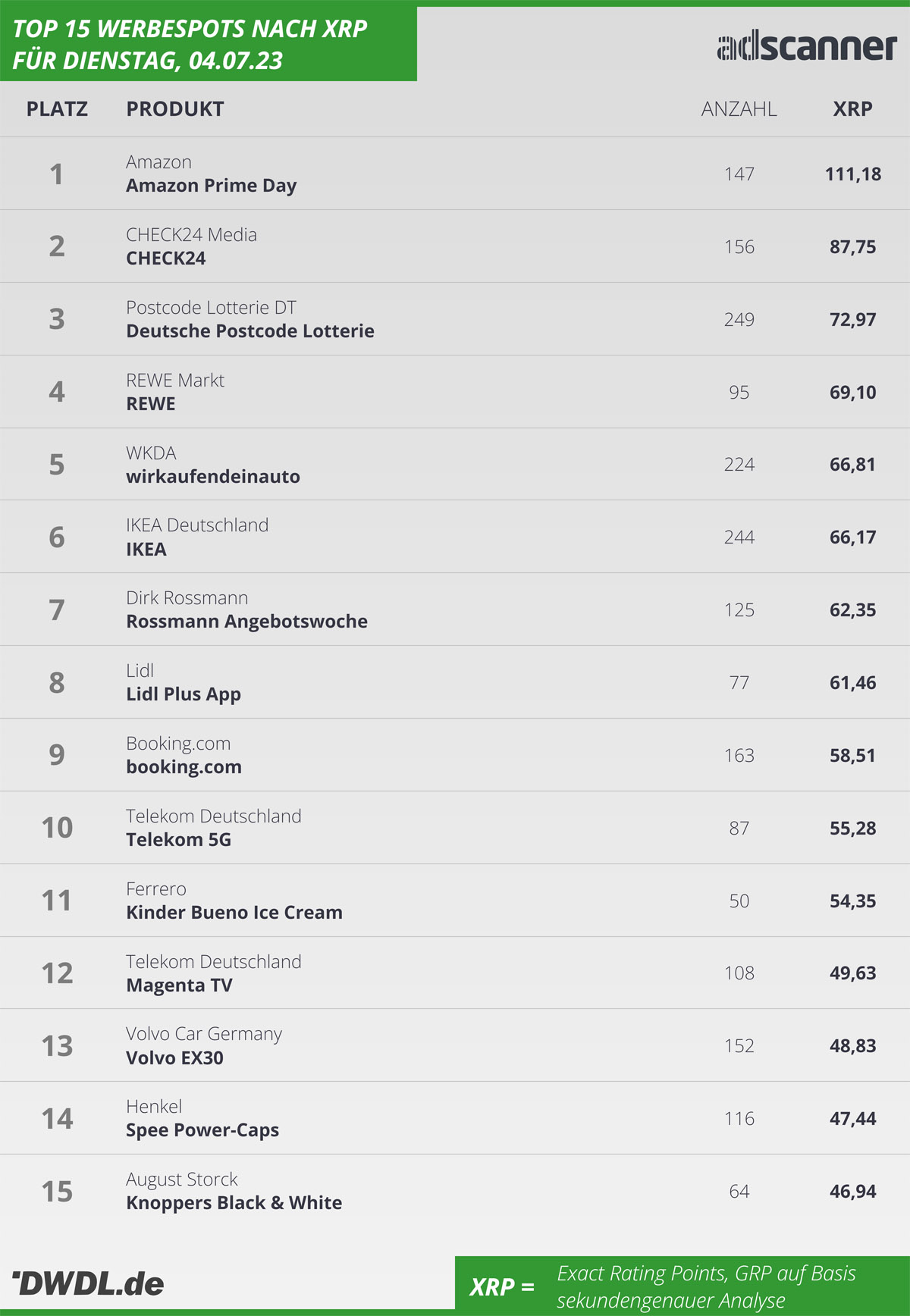Click the ANZAHL column header
This screenshot has height=1316, width=910.
[x=739, y=109]
